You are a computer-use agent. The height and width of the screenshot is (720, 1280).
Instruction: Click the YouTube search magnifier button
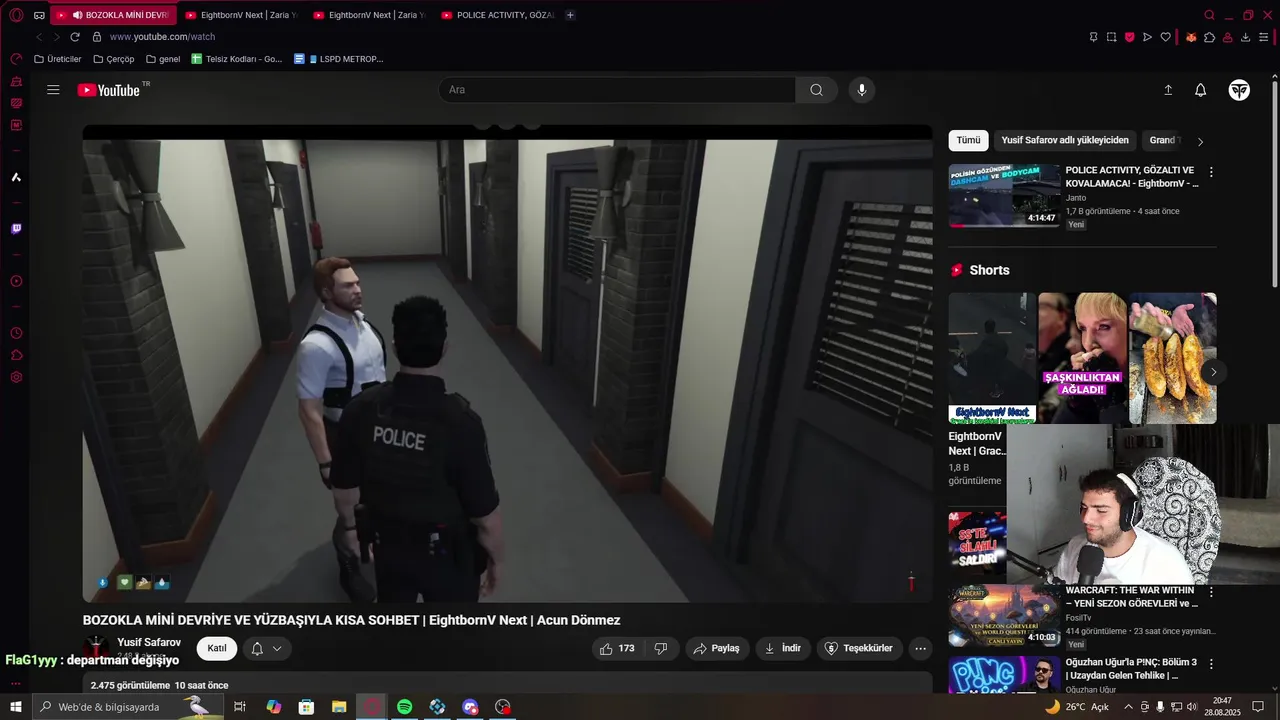[x=816, y=90]
